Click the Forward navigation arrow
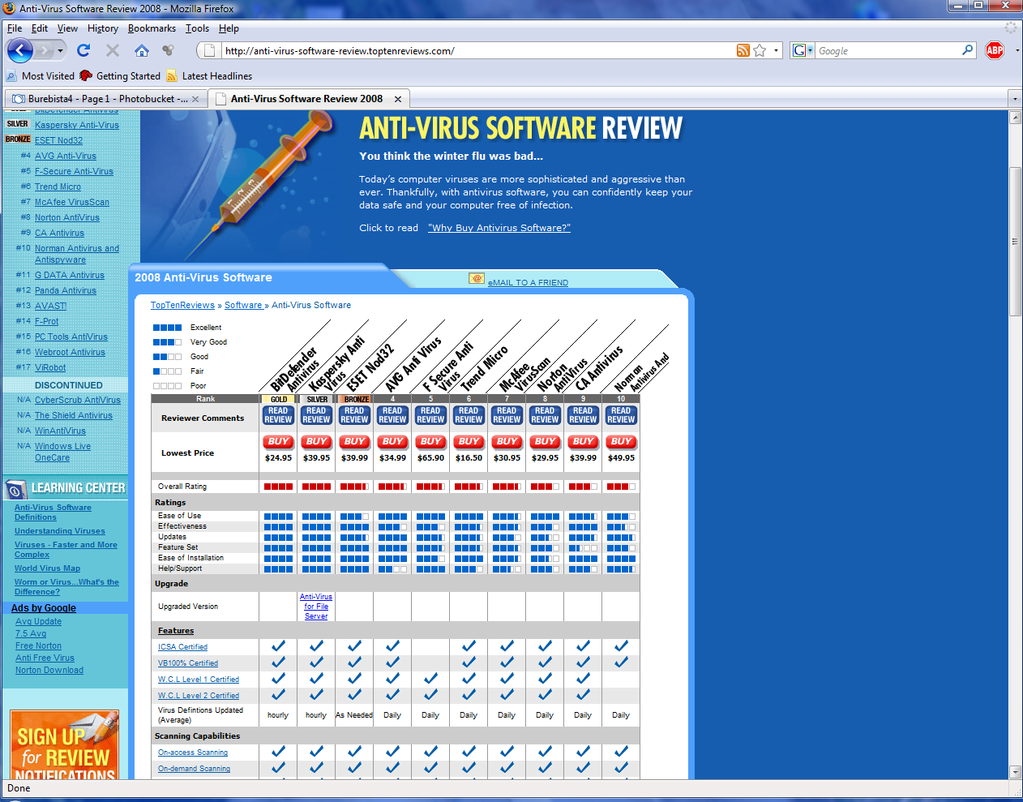The width and height of the screenshot is (1023, 802). pyautogui.click(x=44, y=50)
